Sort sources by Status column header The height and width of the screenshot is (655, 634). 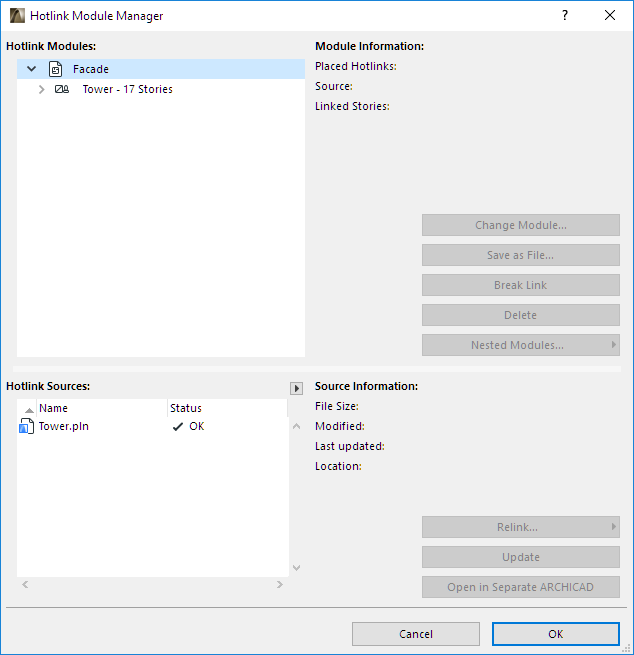pyautogui.click(x=227, y=408)
